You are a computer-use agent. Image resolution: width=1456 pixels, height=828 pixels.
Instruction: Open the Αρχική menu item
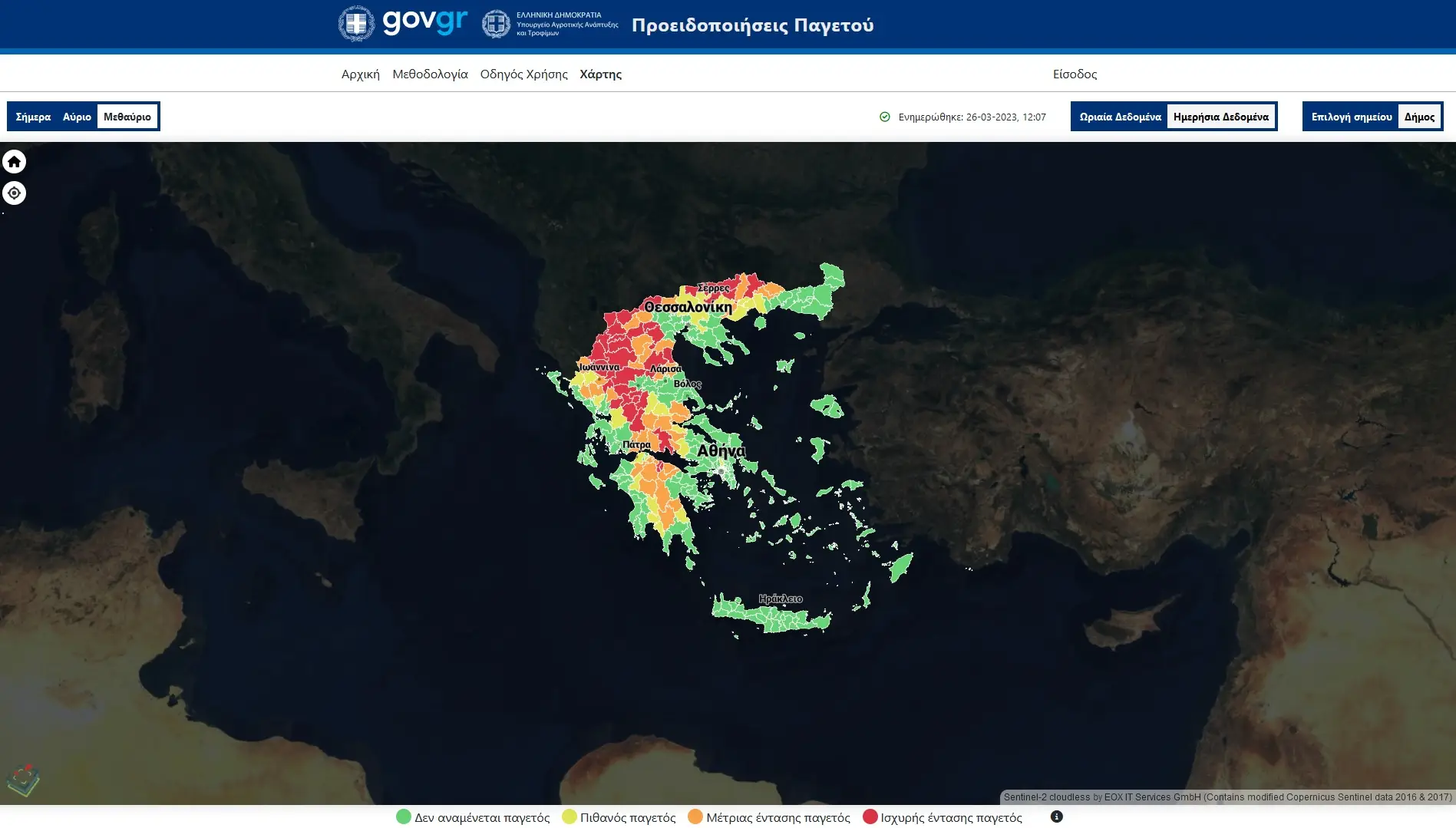(x=361, y=74)
